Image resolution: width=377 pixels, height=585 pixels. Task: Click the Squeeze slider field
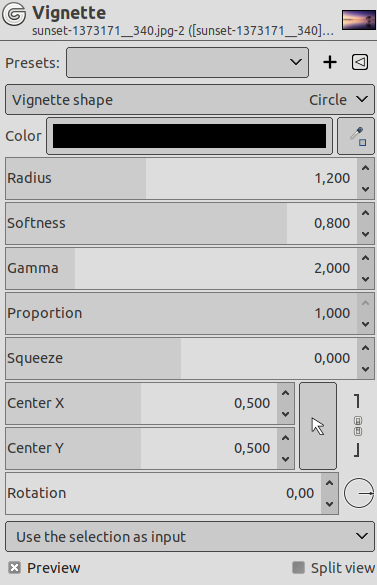[x=181, y=358]
